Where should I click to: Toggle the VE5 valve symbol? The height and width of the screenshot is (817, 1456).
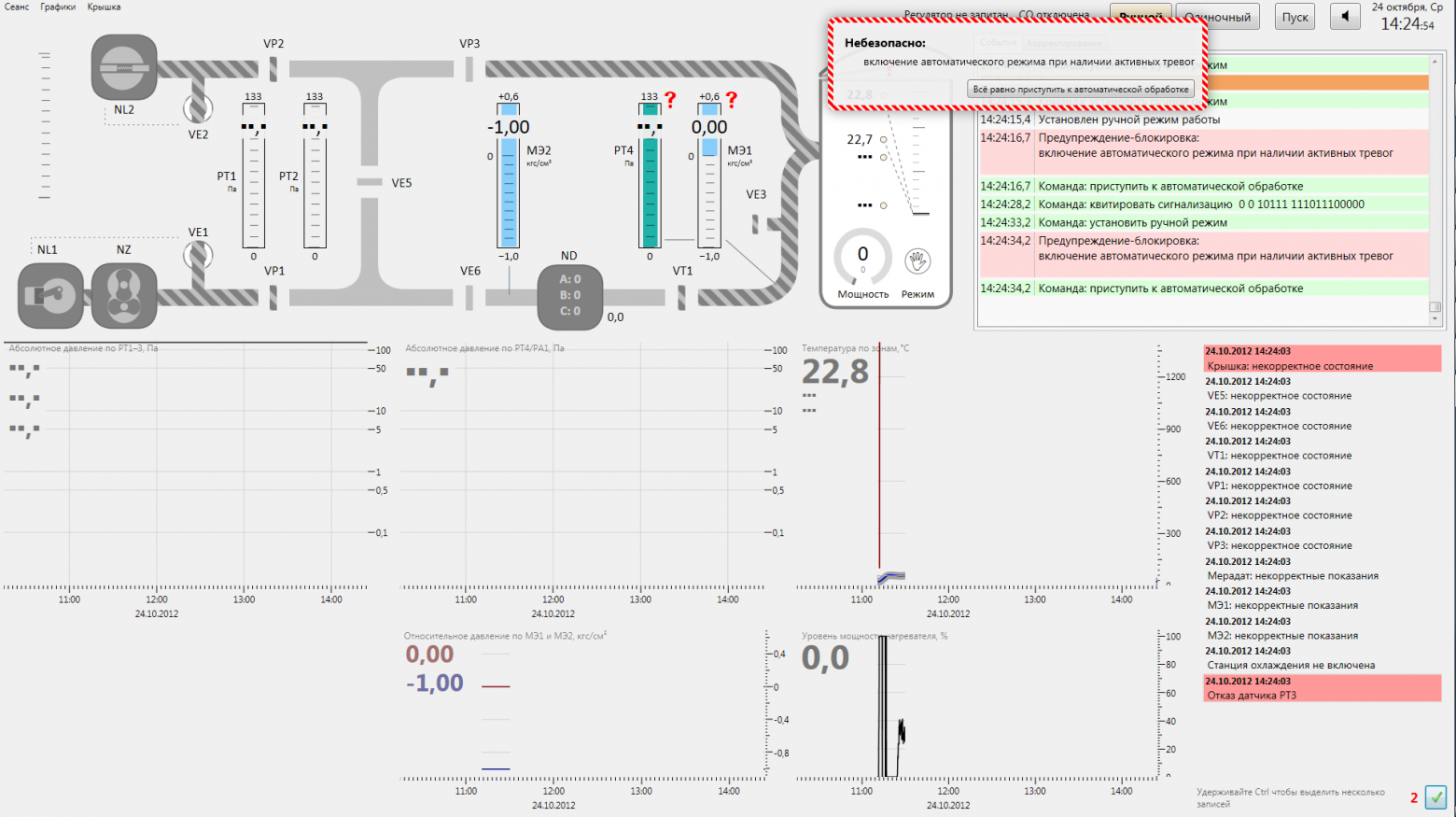click(x=370, y=182)
